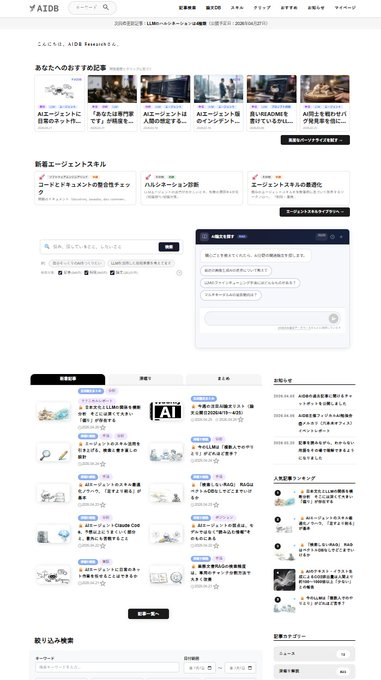This screenshot has height=680, width=381.
Task: Click the clock history icon in AI chat header
Action: point(332,237)
